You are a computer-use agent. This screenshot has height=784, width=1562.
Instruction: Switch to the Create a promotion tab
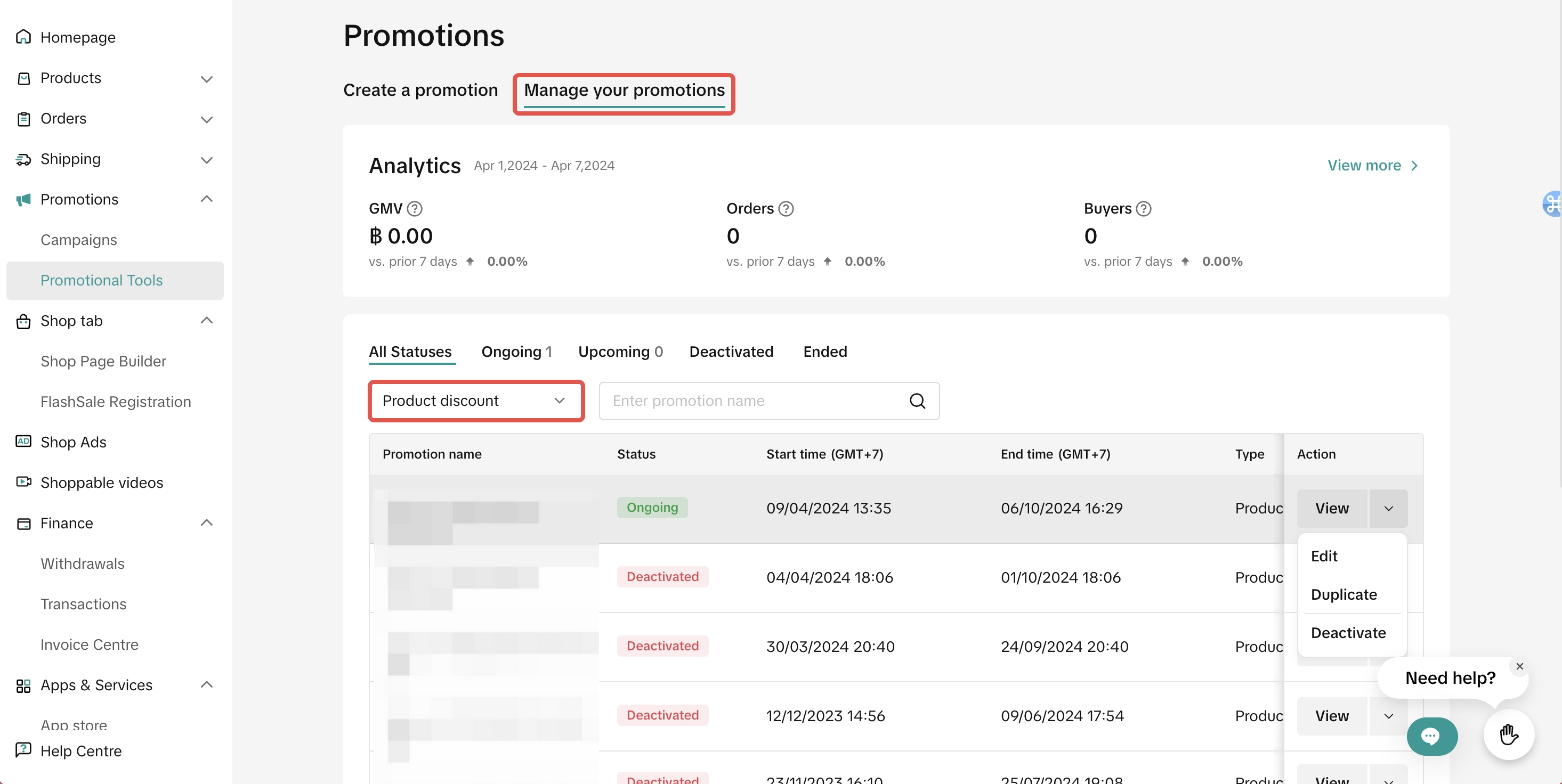(420, 90)
